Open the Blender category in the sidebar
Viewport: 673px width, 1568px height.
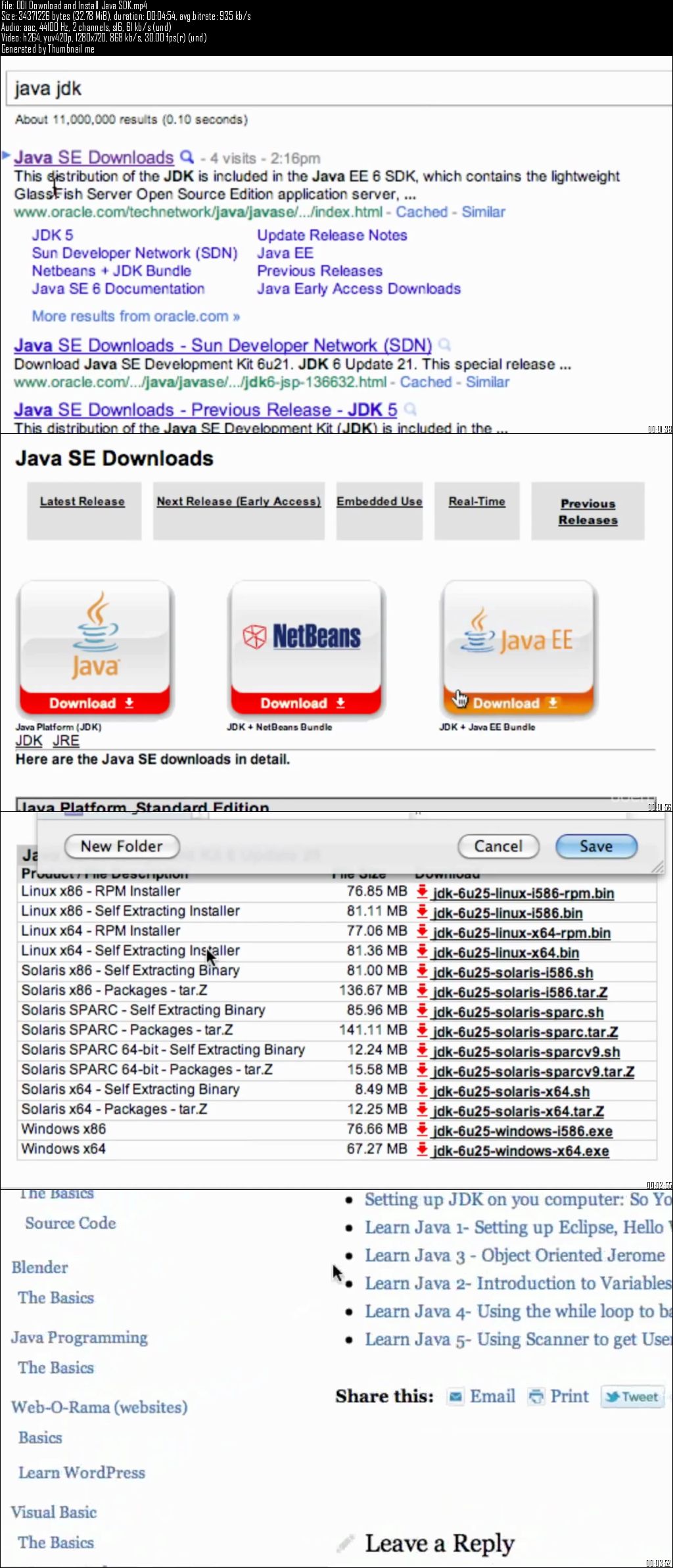pyautogui.click(x=39, y=1267)
